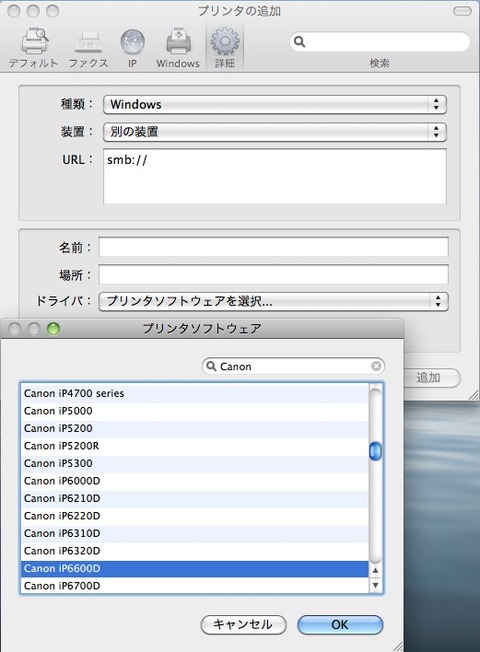This screenshot has width=480, height=652.
Task: Click the blue driver list scrollbar thumb
Action: tap(375, 451)
